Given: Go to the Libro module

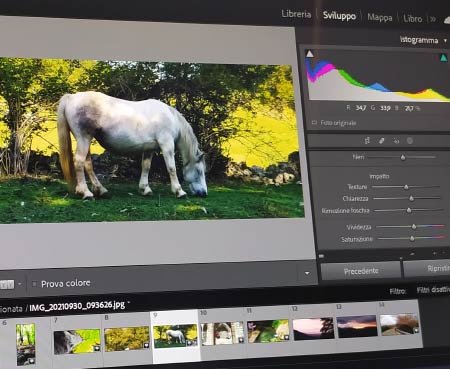Looking at the screenshot, I should pyautogui.click(x=413, y=19).
